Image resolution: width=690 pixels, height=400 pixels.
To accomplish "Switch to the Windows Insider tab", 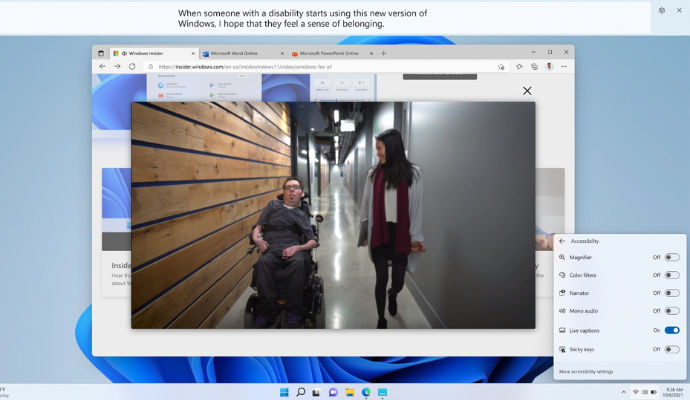I will [153, 53].
